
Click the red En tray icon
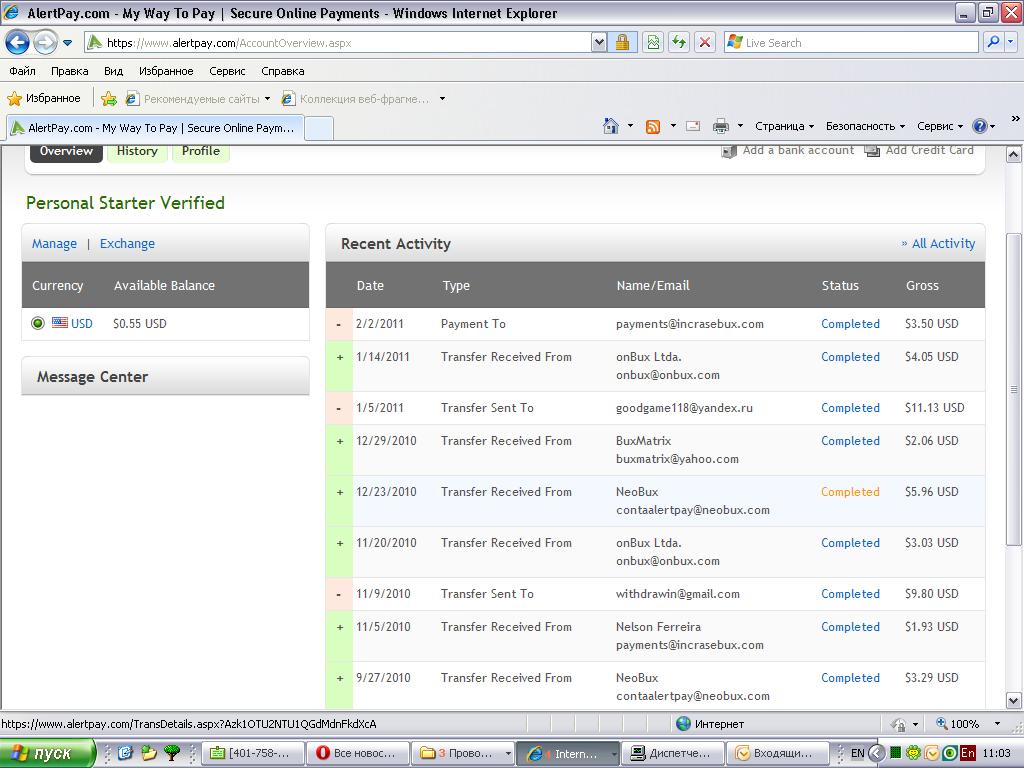[968, 753]
